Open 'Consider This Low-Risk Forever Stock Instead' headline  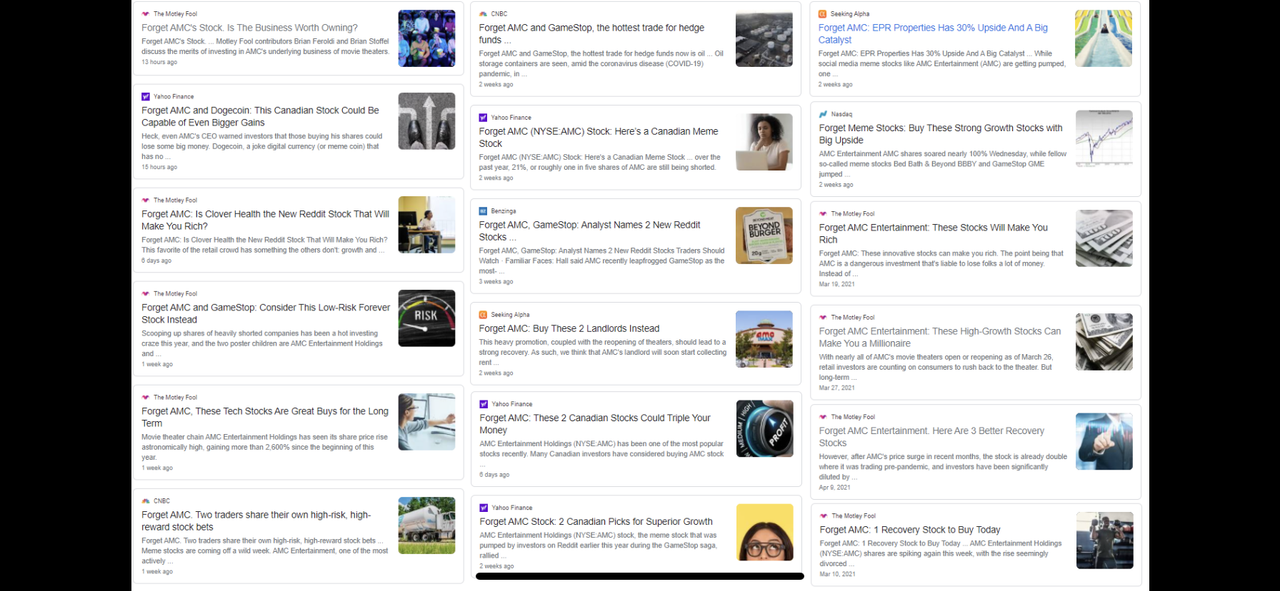pos(266,314)
